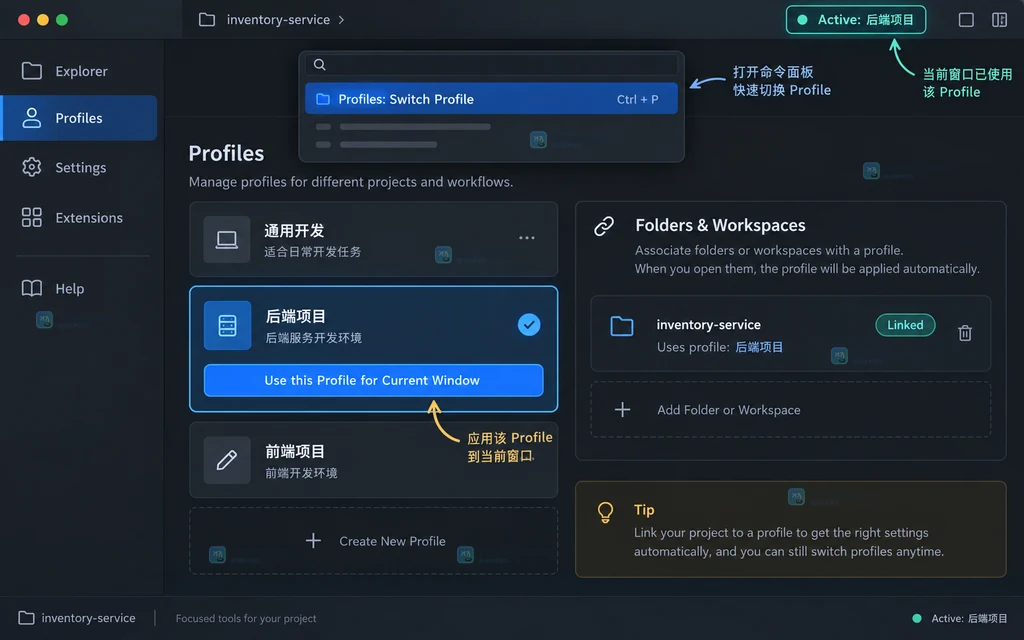Viewport: 1024px width, 640px height.
Task: Delete the inventory-service link with trash icon
Action: [x=965, y=333]
